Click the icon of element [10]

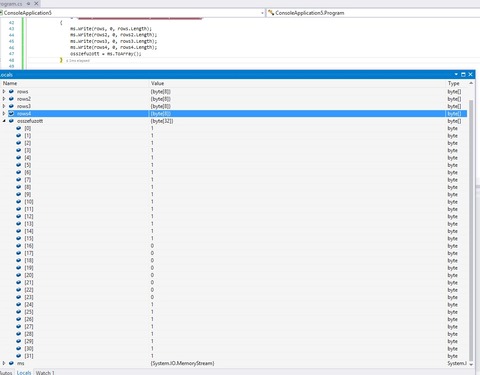[x=19, y=201]
